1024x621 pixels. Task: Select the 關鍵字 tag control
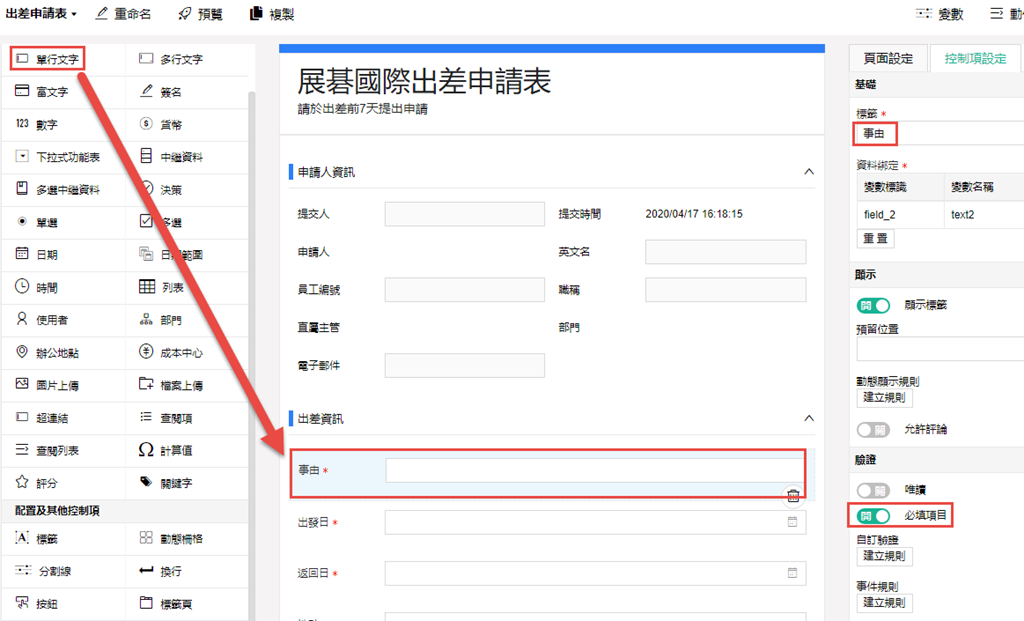tap(146, 483)
